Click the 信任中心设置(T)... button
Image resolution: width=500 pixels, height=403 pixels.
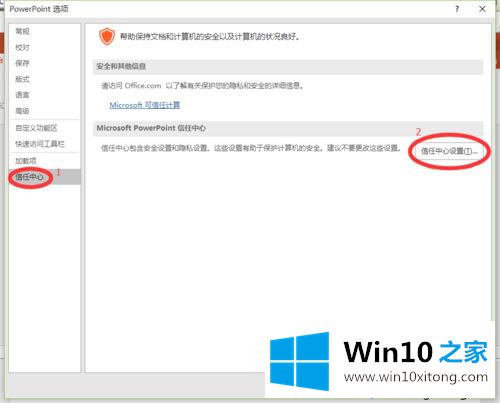coord(449,151)
